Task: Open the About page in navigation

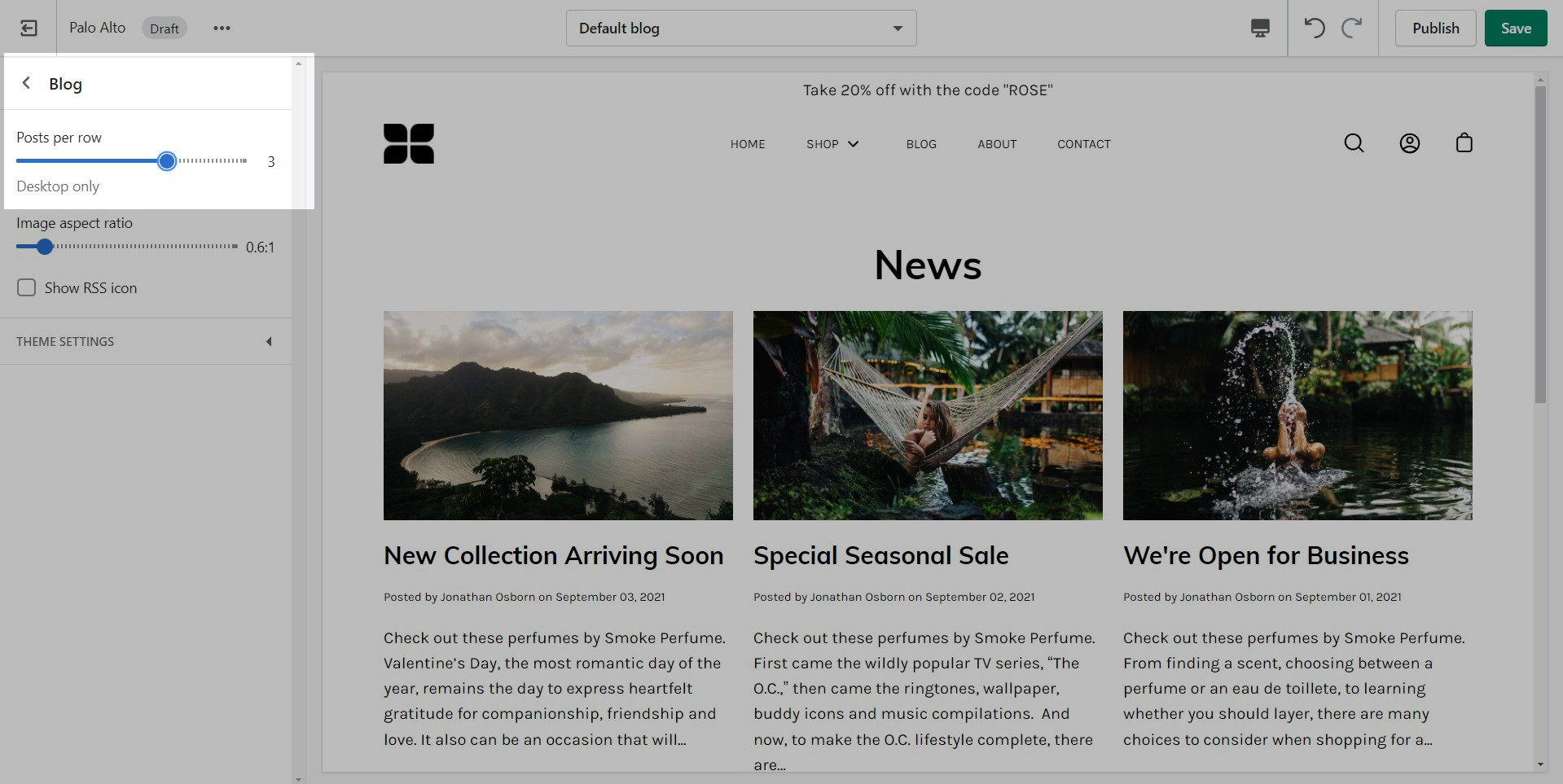Action: [996, 144]
